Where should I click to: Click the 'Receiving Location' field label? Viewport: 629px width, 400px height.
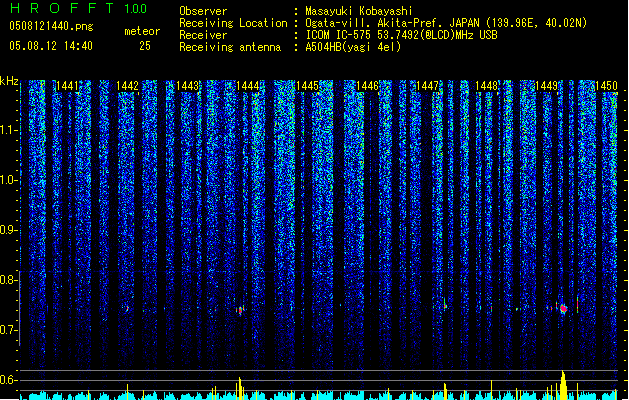tap(233, 23)
